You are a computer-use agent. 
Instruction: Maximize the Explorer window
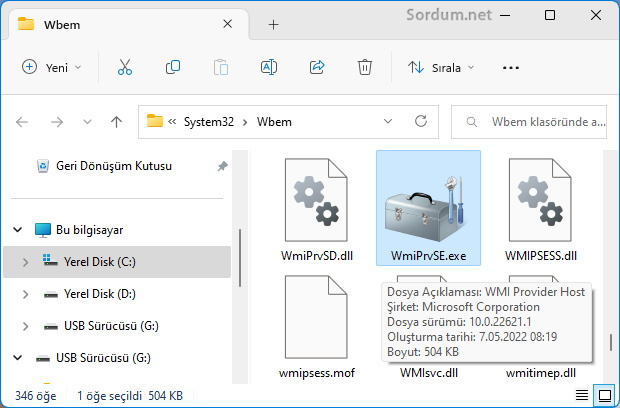(x=550, y=15)
